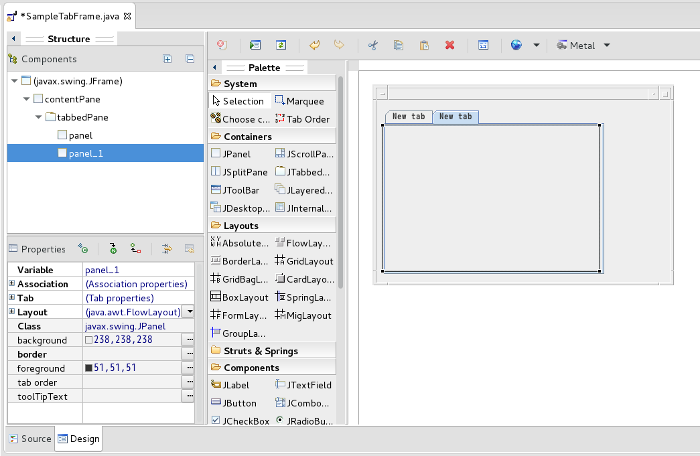This screenshot has height=456, width=700.
Task: Click the background color swatch 238,238,238
Action: (x=89, y=340)
